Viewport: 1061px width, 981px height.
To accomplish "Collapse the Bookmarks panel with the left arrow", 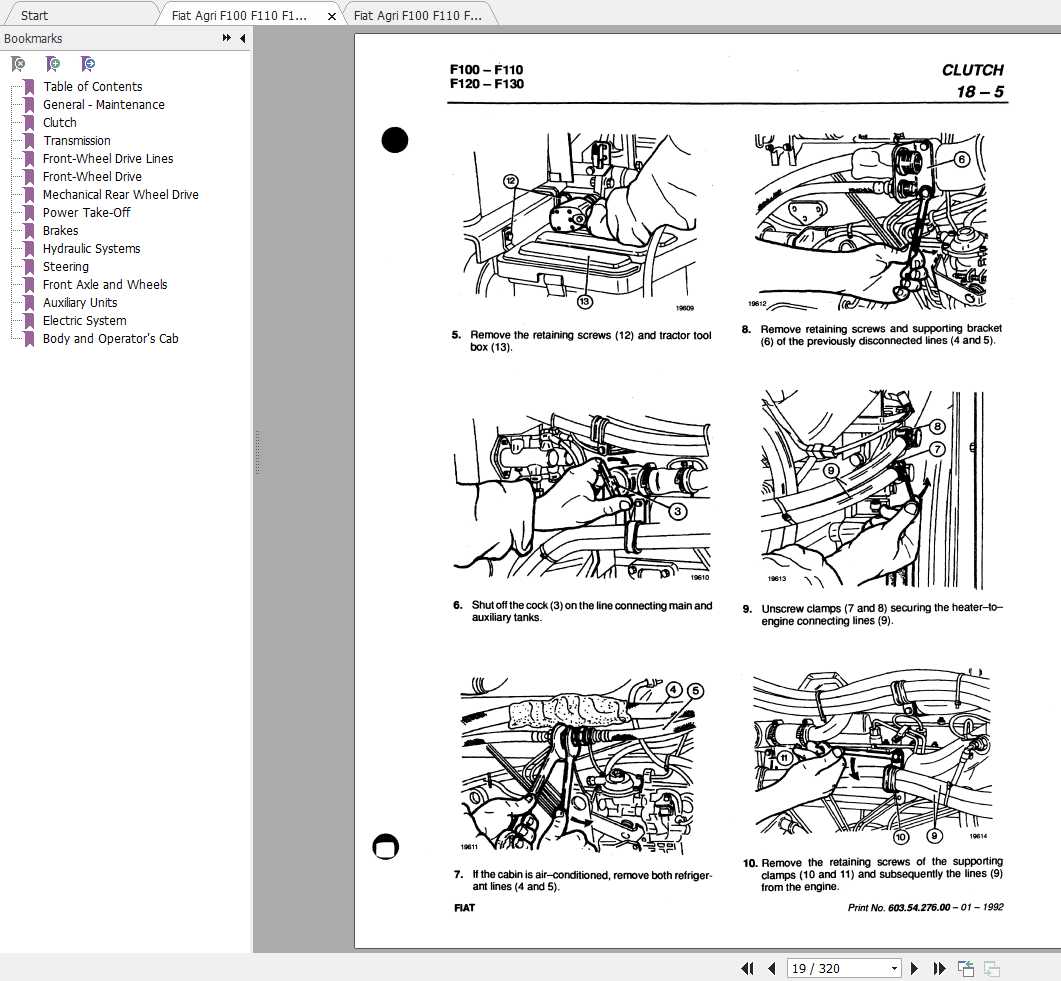I will (242, 38).
